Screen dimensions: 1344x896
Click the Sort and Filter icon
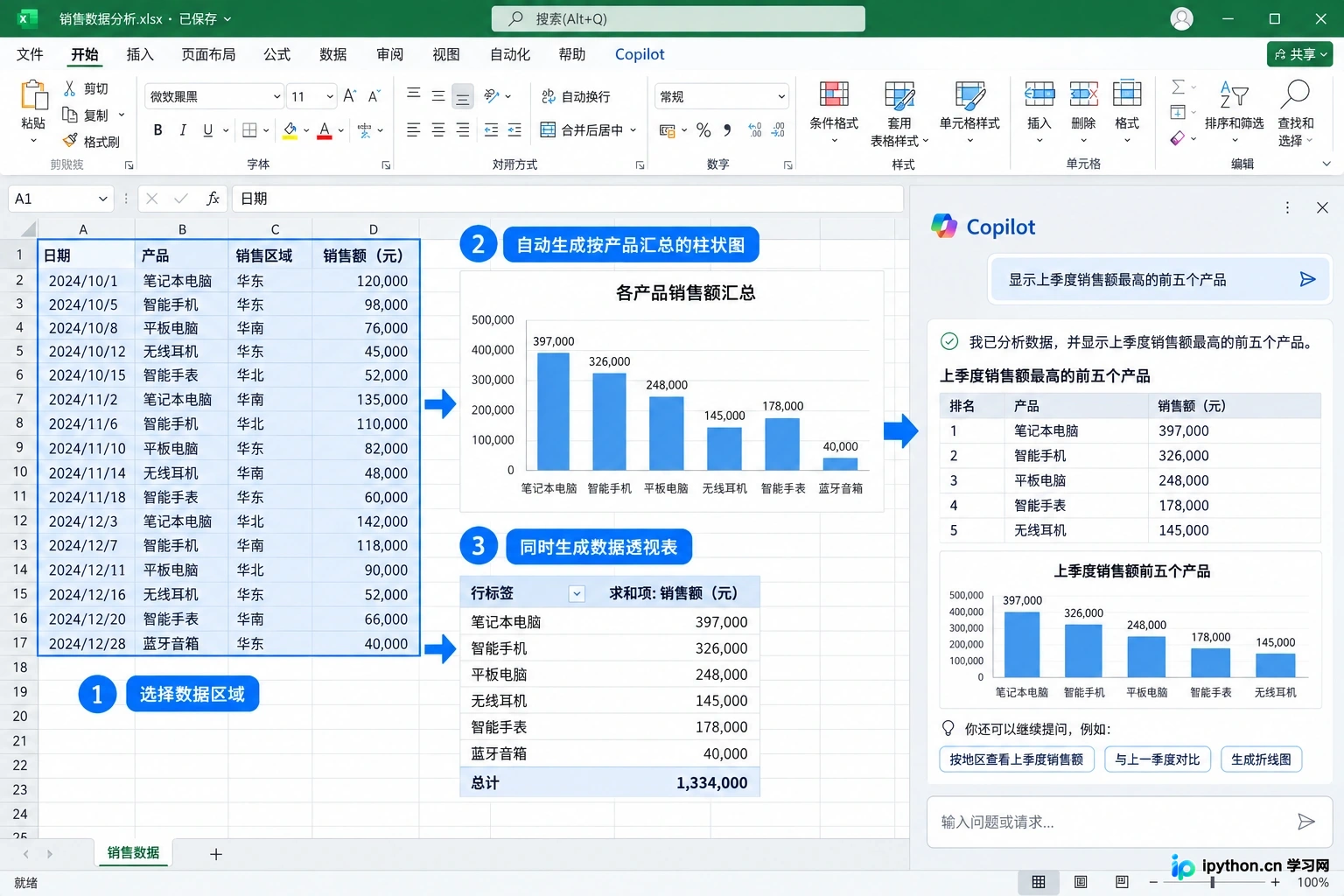(1234, 94)
